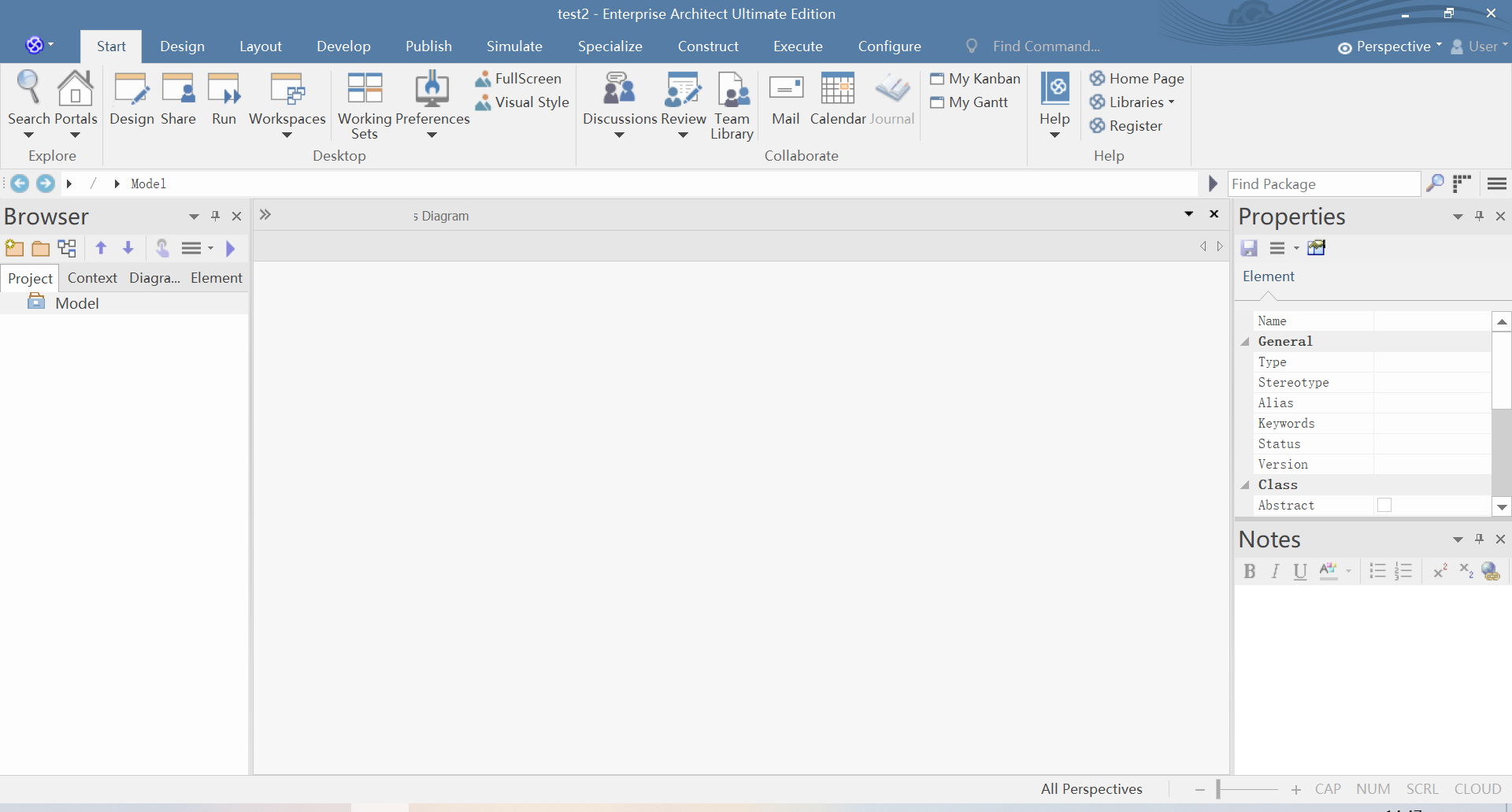Insert bullet list in Notes toolbar
The image size is (1512, 812).
pos(1377,571)
